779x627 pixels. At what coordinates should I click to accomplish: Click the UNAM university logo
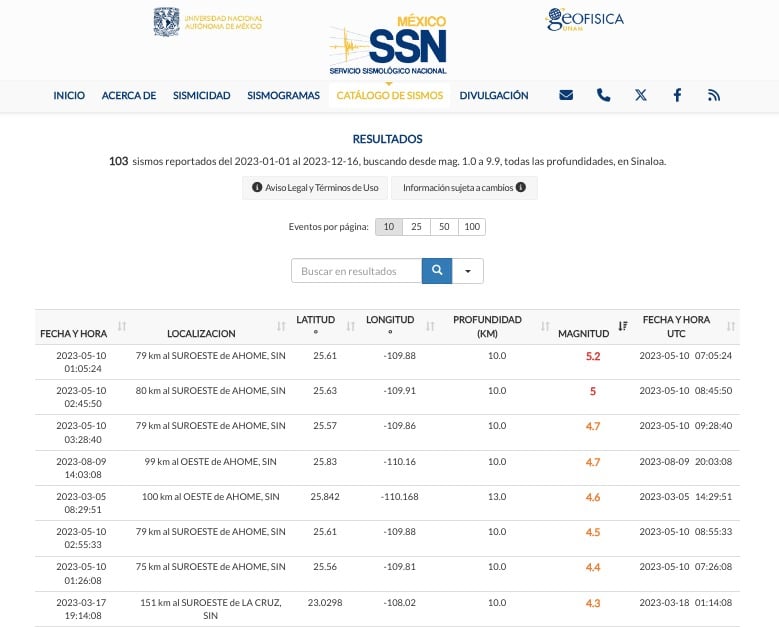tap(208, 22)
